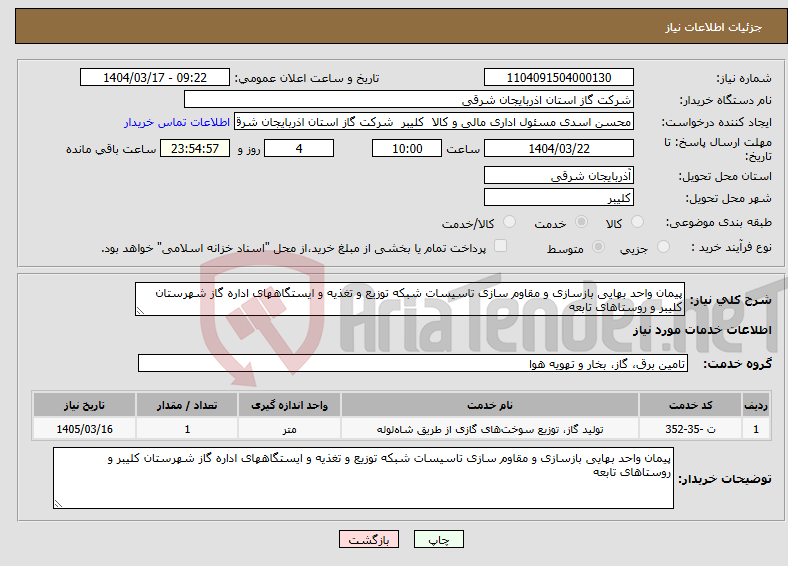Click the delivery province field آذربایجان شرقی
Screen dimensions: 788x566
[558, 175]
